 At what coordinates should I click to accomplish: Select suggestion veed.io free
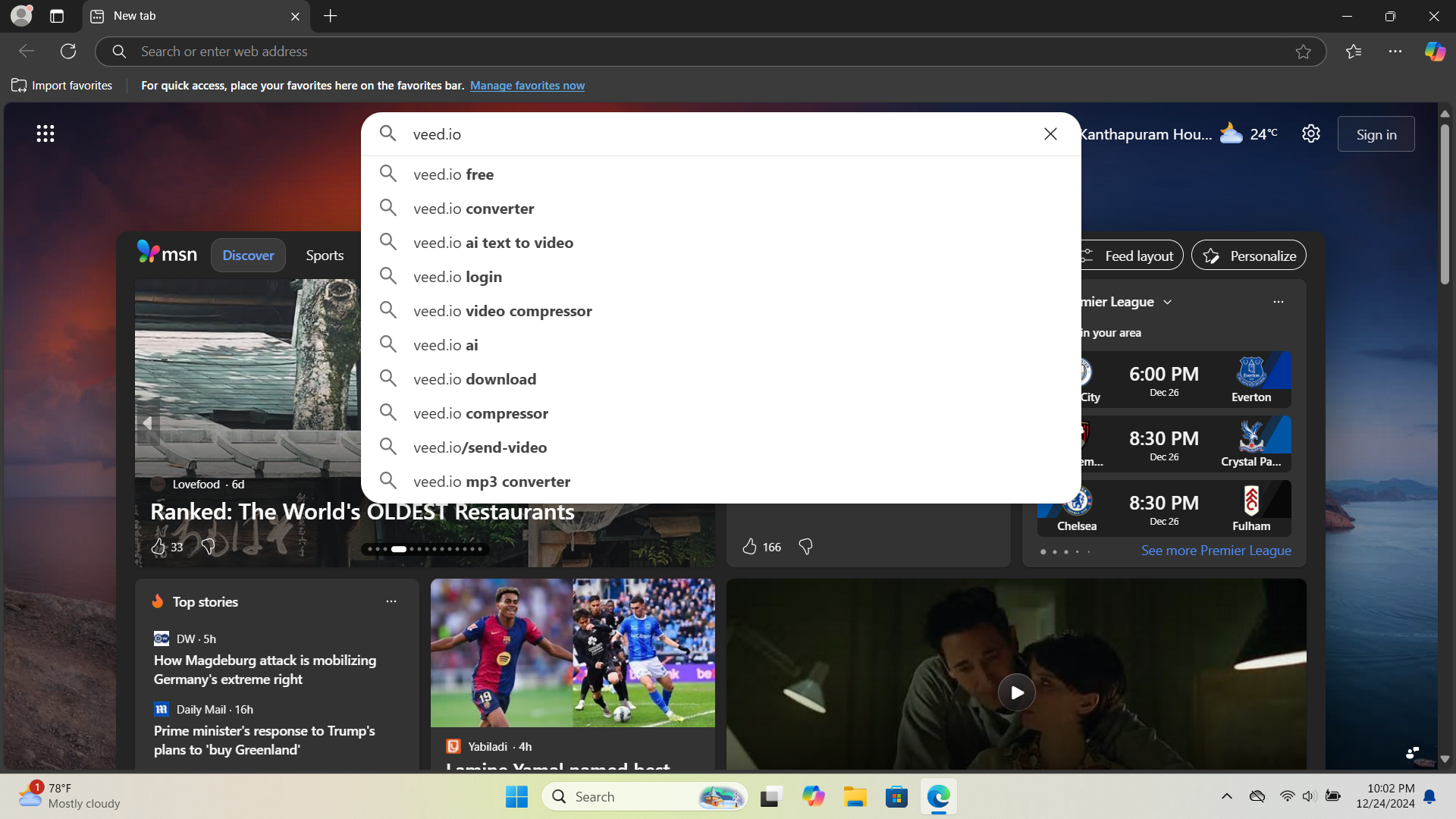point(720,174)
